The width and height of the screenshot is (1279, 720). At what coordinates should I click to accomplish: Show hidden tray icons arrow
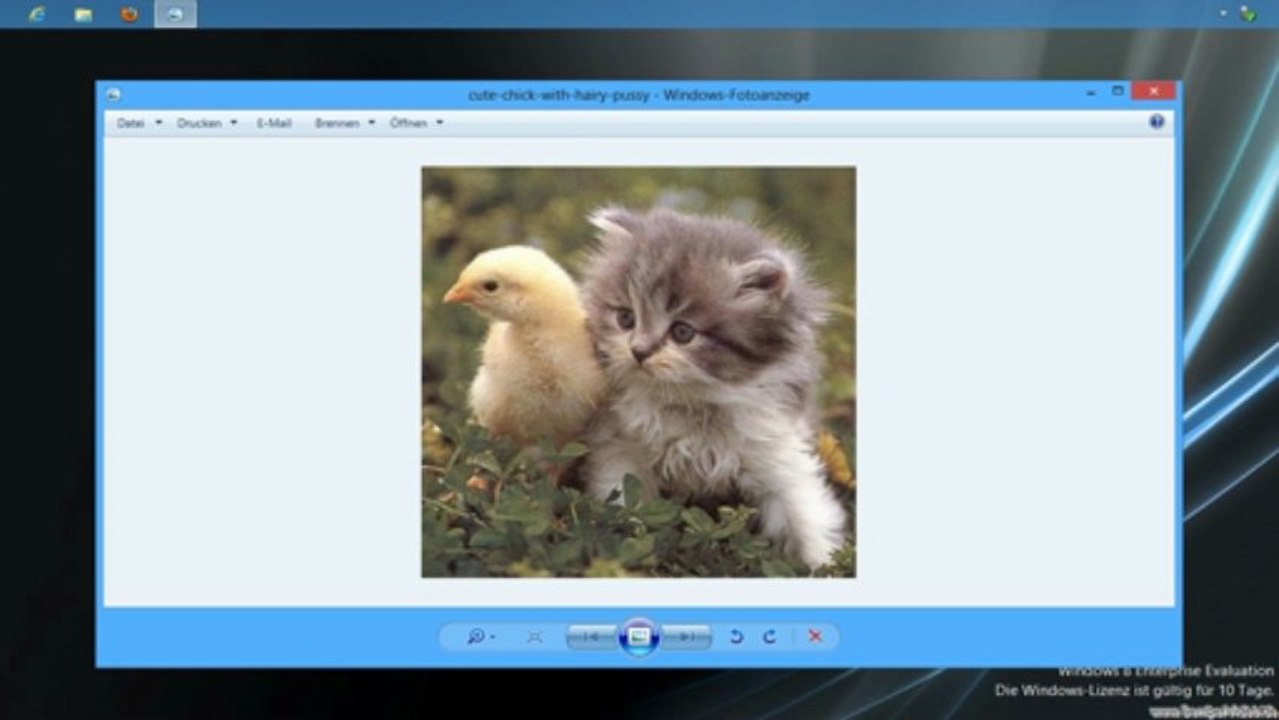point(1223,13)
